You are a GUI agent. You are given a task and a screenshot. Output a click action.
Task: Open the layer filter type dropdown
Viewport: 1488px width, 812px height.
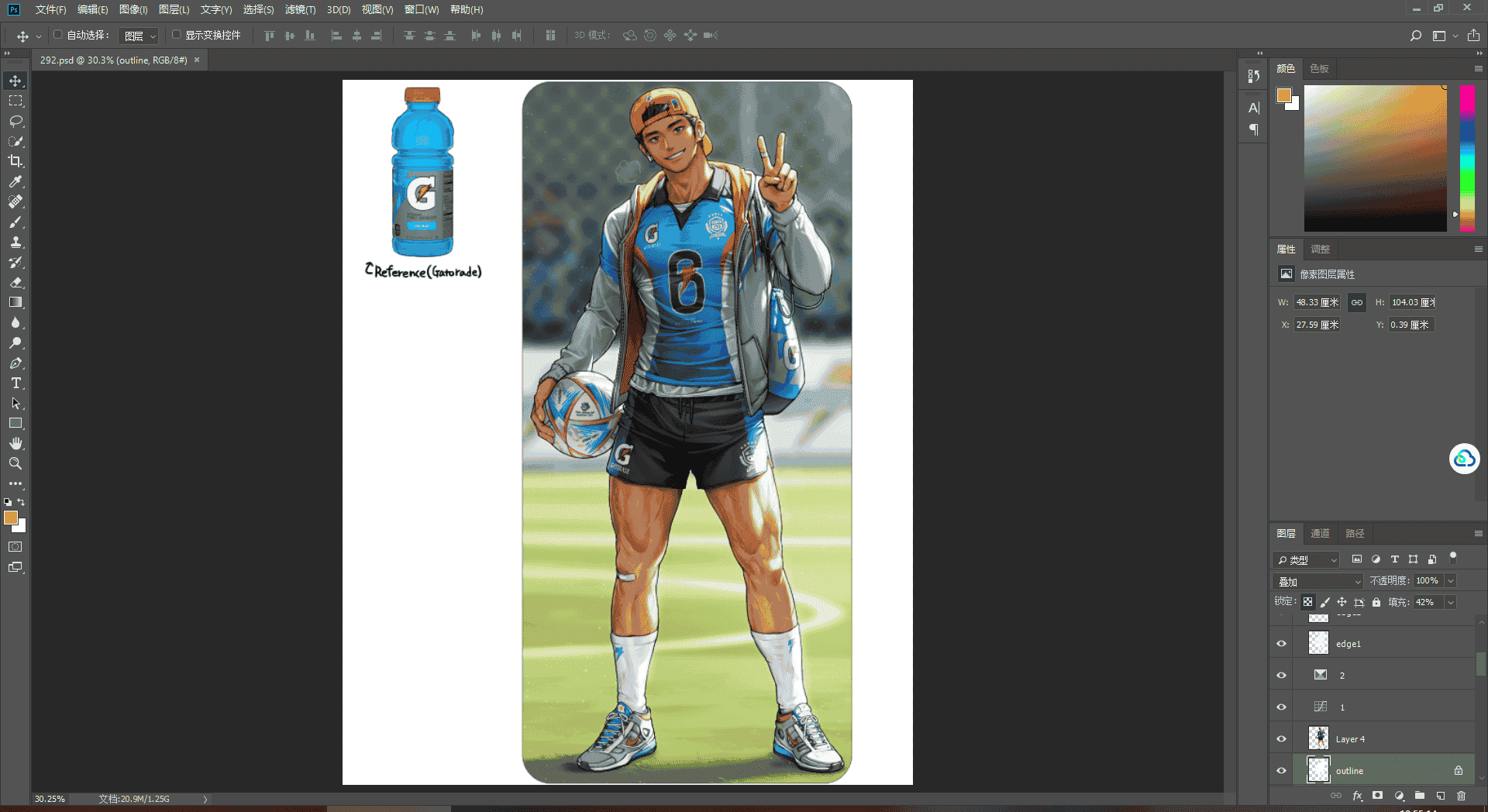1307,560
